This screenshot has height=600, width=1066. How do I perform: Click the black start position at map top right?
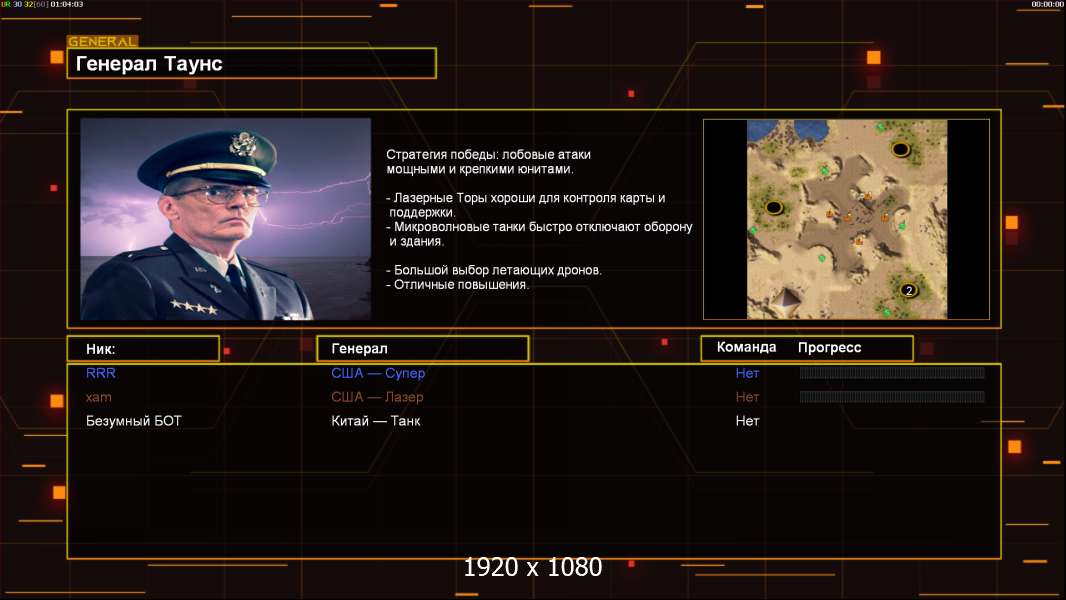pyautogui.click(x=901, y=149)
